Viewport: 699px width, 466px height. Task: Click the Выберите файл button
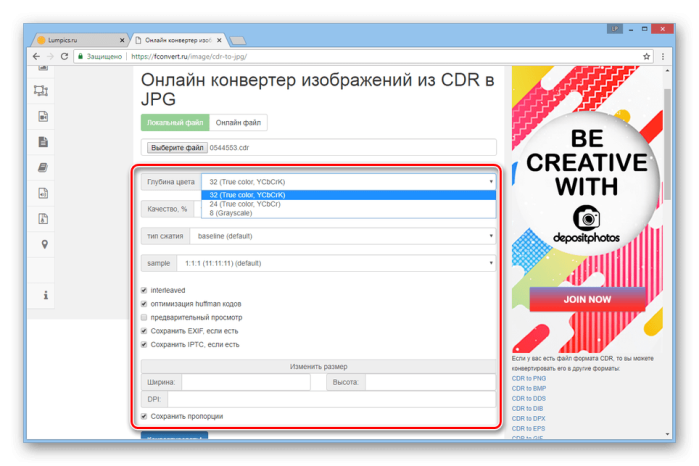click(x=177, y=148)
